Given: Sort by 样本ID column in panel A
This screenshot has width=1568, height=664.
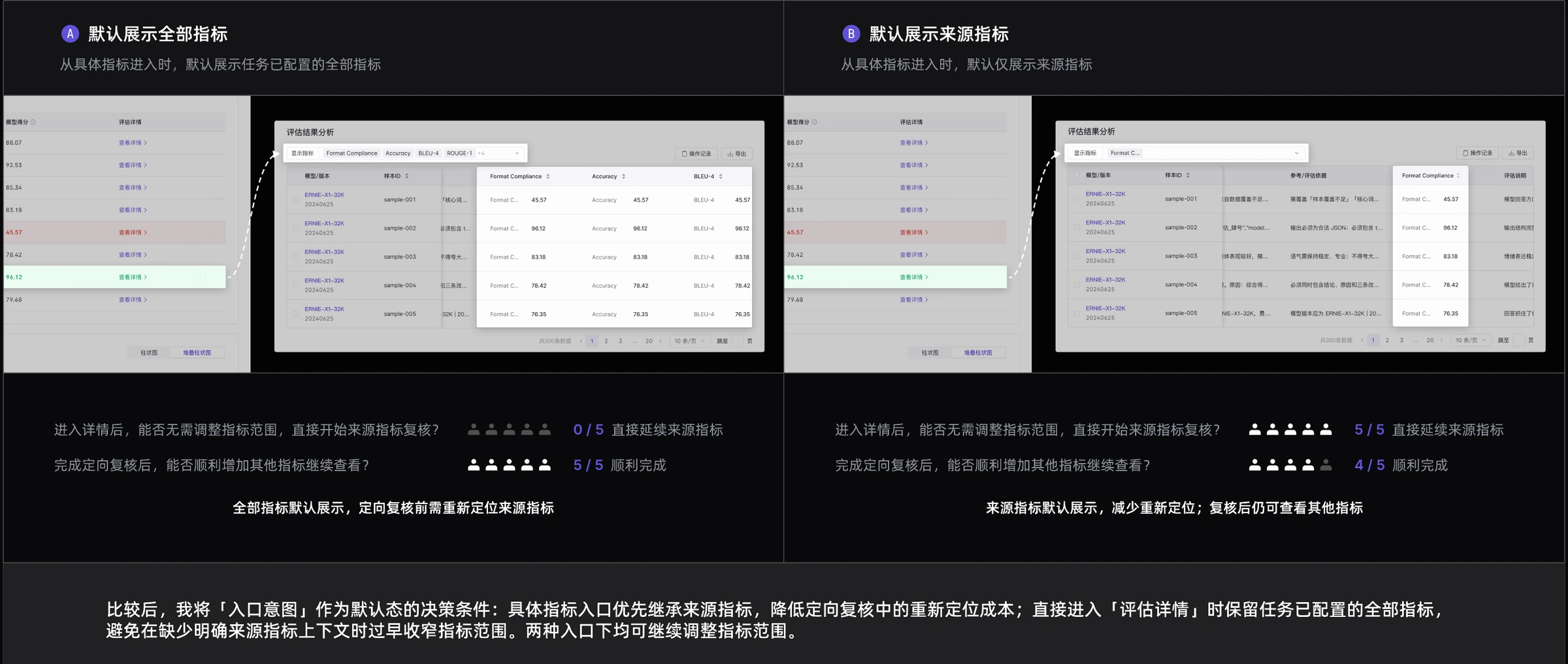Looking at the screenshot, I should 406,176.
